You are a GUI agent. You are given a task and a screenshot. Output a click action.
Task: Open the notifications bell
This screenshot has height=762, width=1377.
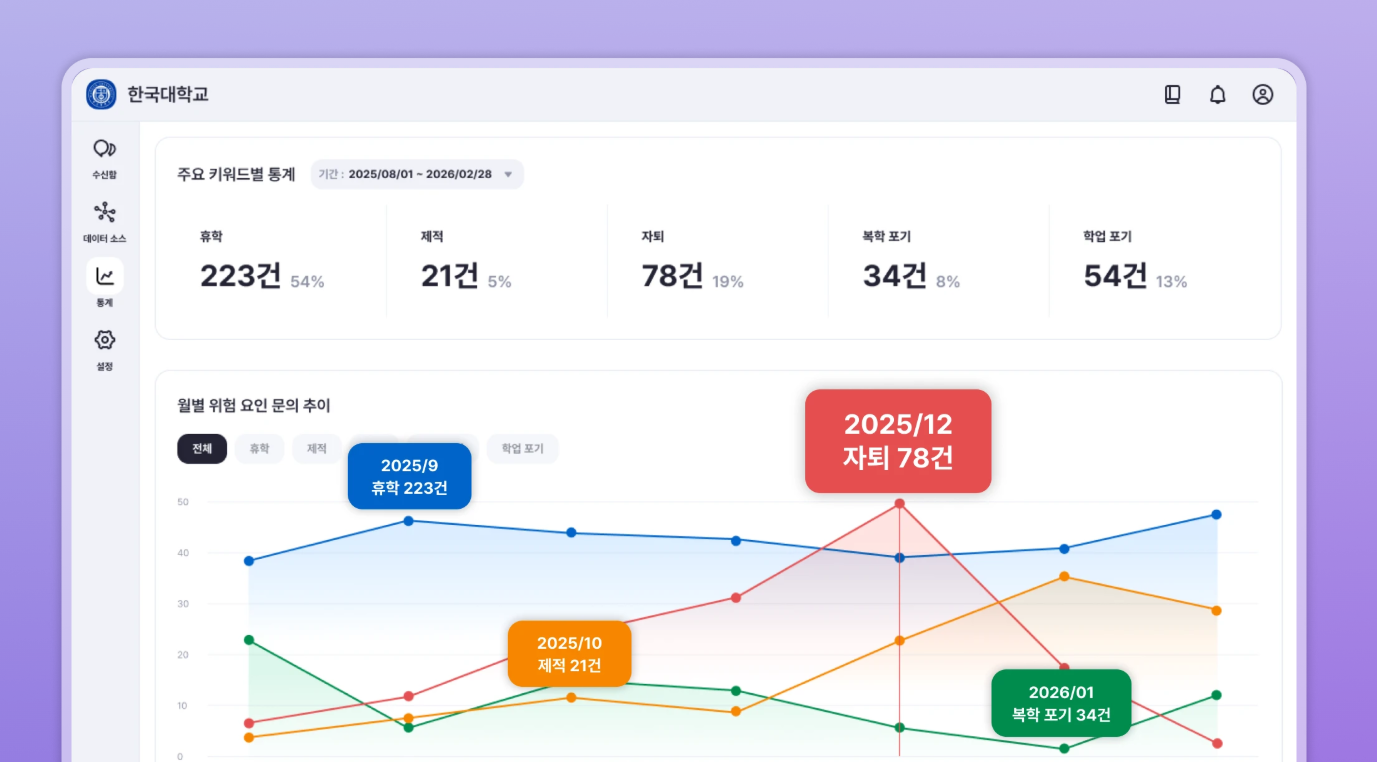click(x=1218, y=95)
